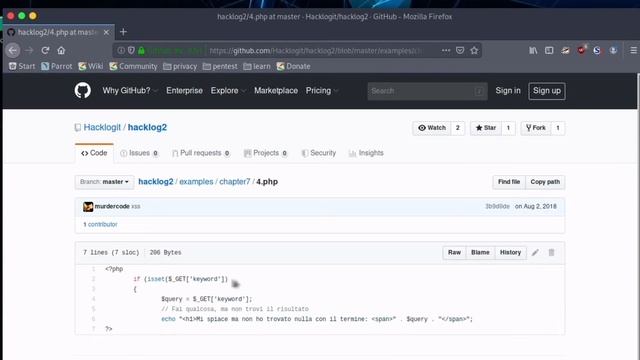Open the file History
Image resolution: width=640 pixels, height=360 pixels.
click(510, 253)
